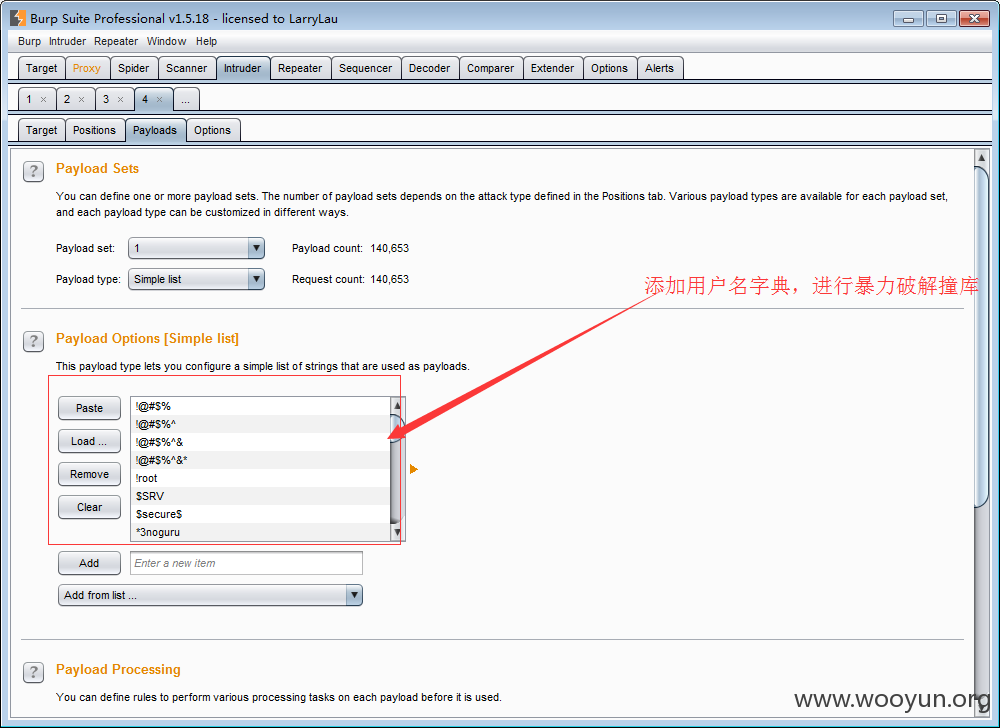Click payload list scroll up arrow
This screenshot has height=728, width=1000.
(397, 405)
